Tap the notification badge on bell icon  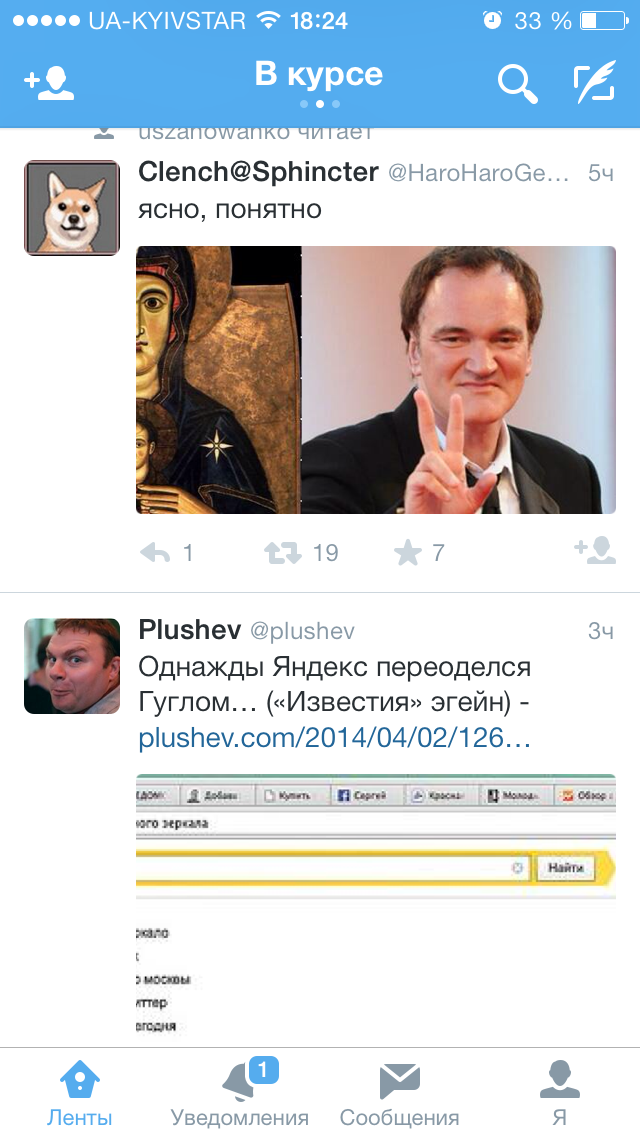click(264, 1069)
